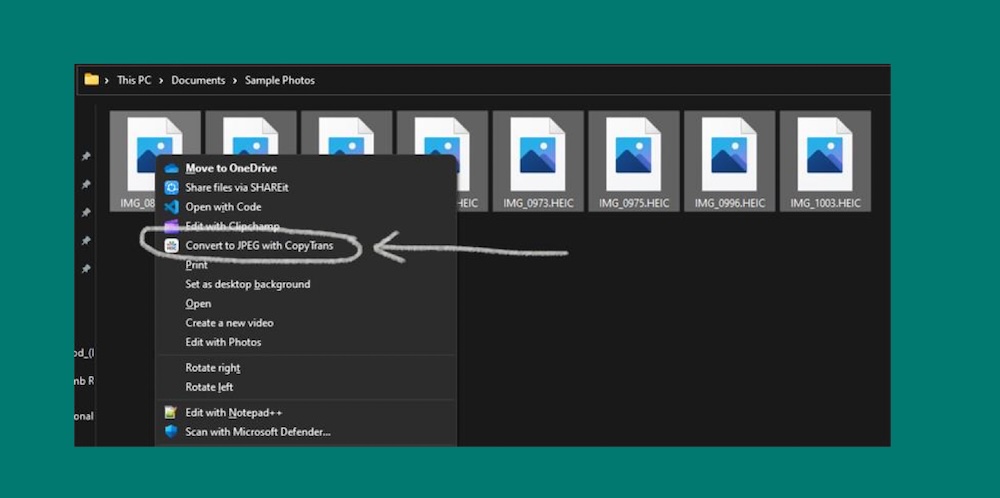Click the Clipchamp icon in context menu
Viewport: 1000px width, 498px height.
click(x=171, y=226)
